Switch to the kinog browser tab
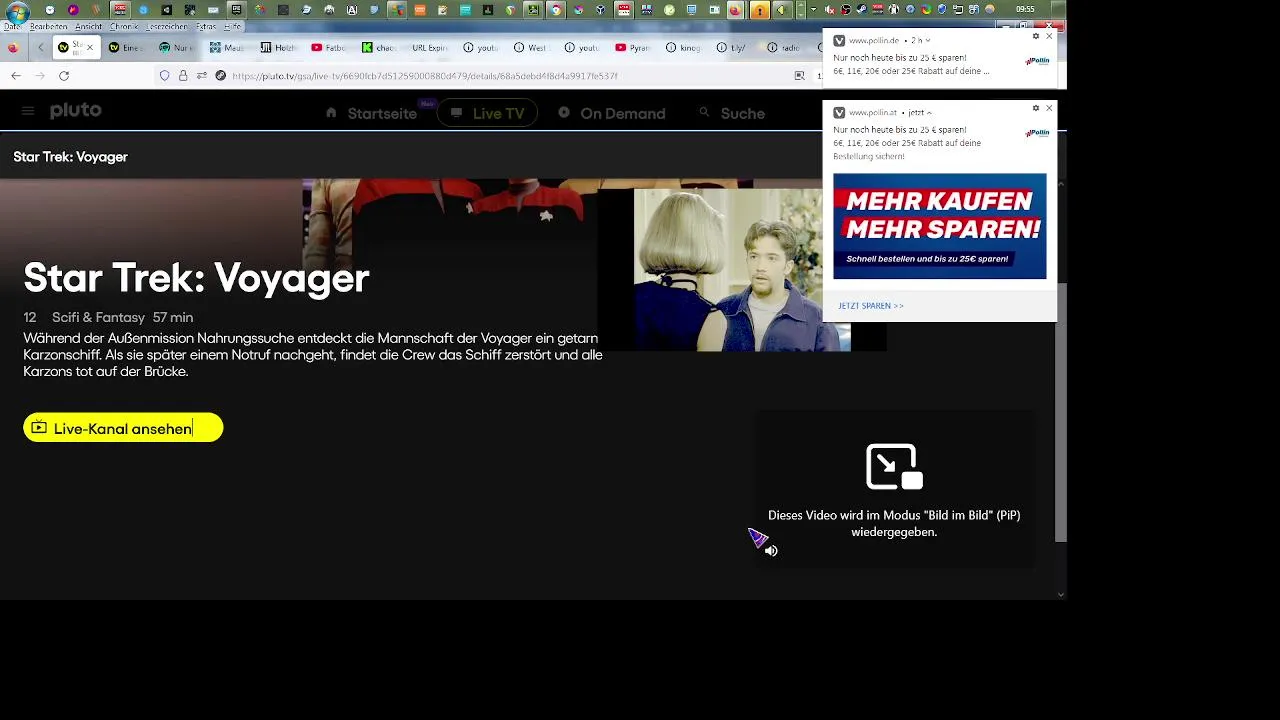The height and width of the screenshot is (720, 1280). point(683,47)
